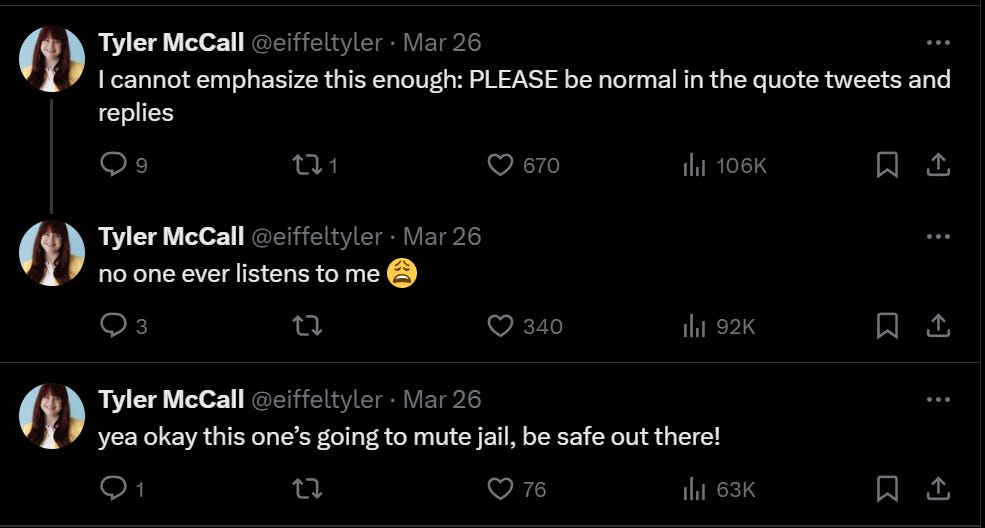The image size is (985, 528).
Task: Like the "mute jail" tweet
Action: (500, 489)
